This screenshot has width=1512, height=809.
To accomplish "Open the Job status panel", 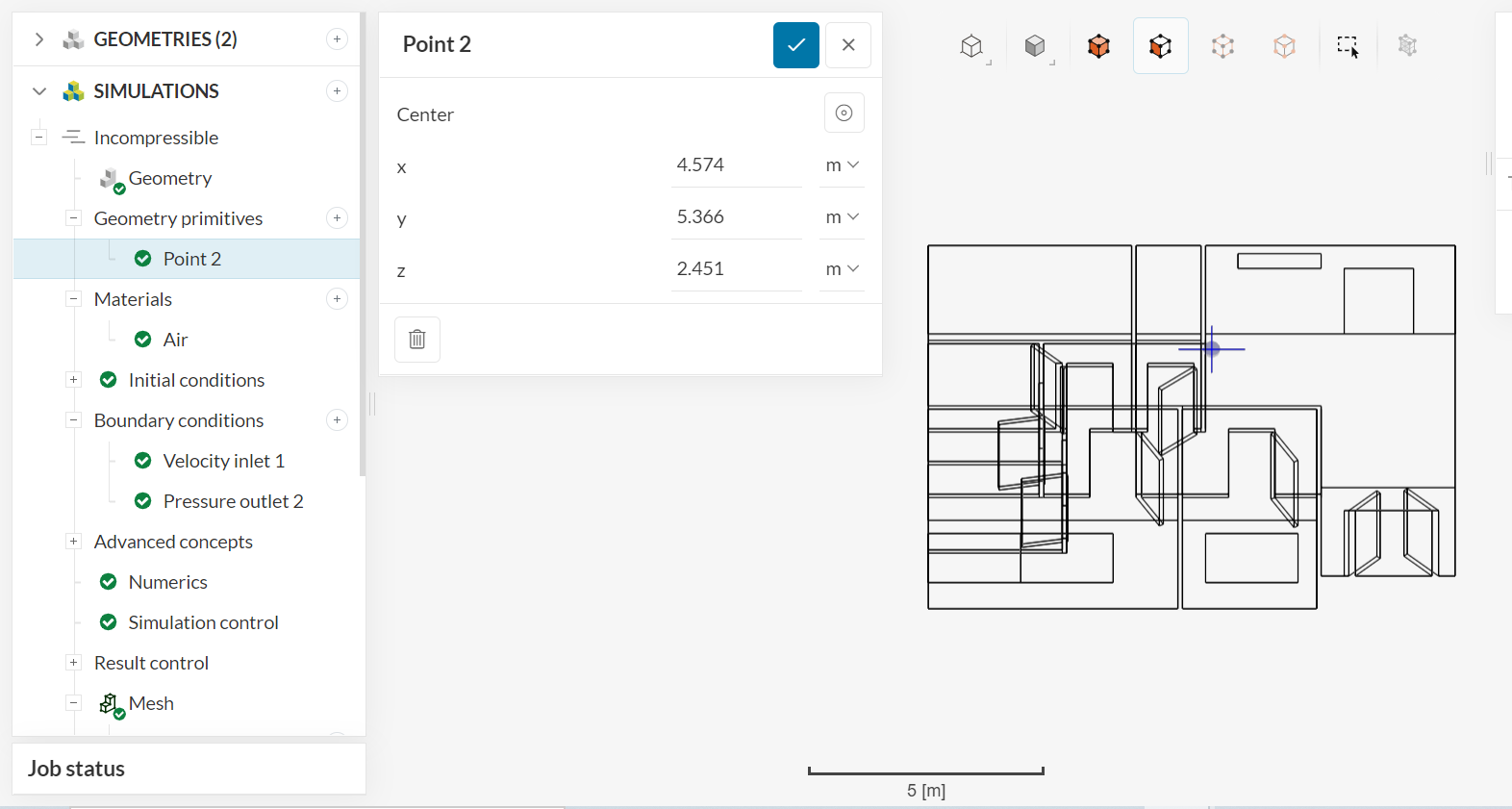I will 77,769.
